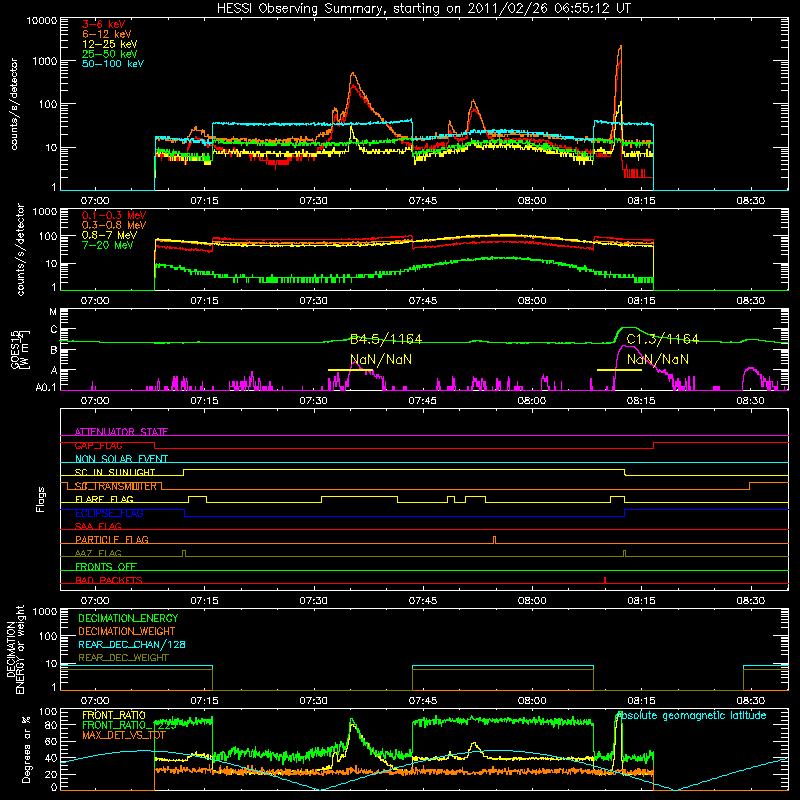Click the 07:45 tick label under decimation plot
This screenshot has height=800, width=800.
click(422, 701)
